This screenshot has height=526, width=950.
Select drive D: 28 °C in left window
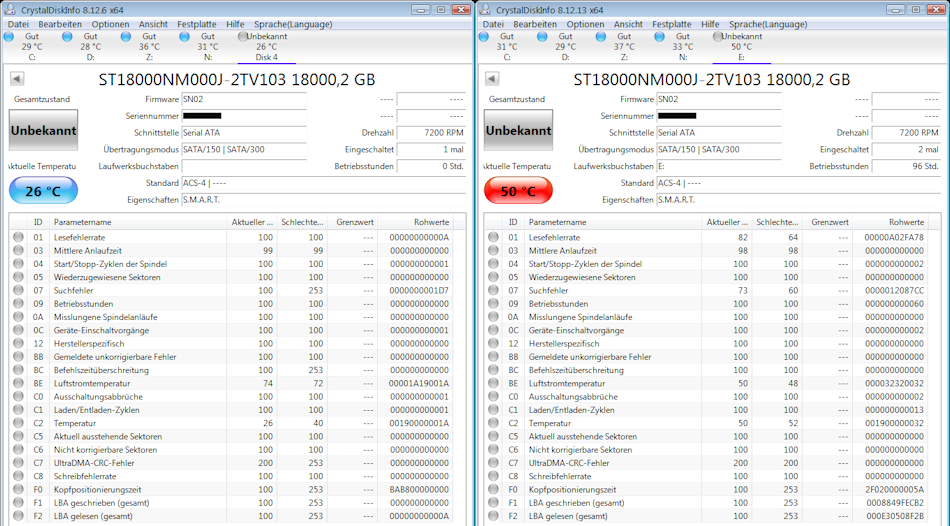click(x=90, y=47)
